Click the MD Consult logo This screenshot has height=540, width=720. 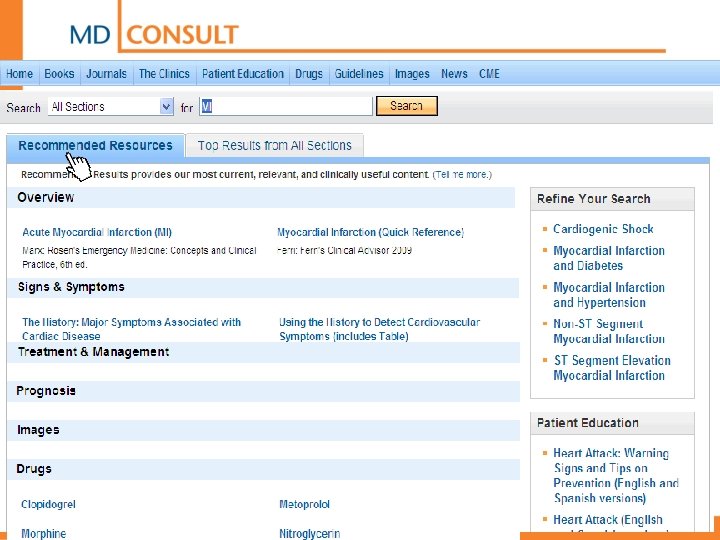[x=154, y=34]
